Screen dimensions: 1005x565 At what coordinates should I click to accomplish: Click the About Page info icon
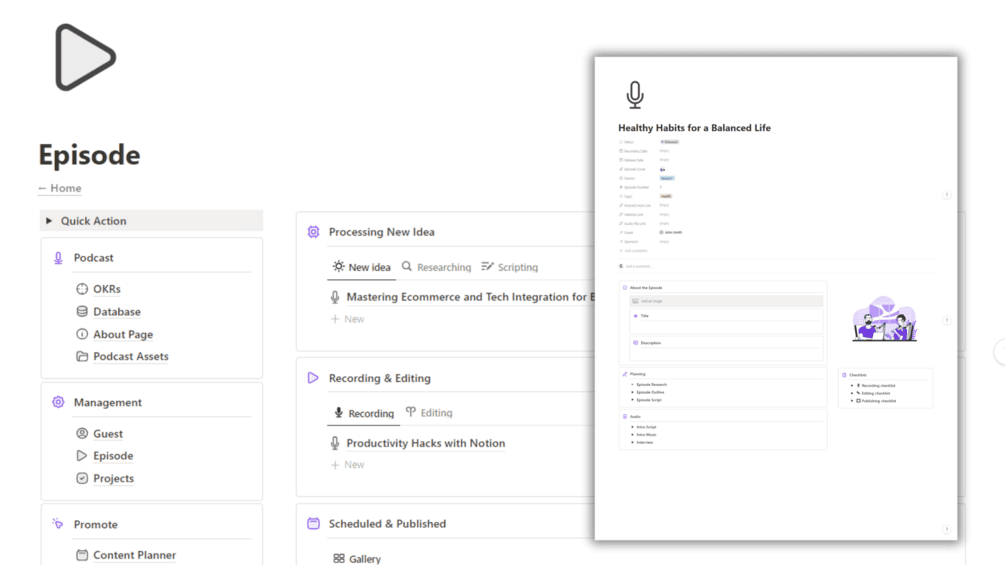82,334
